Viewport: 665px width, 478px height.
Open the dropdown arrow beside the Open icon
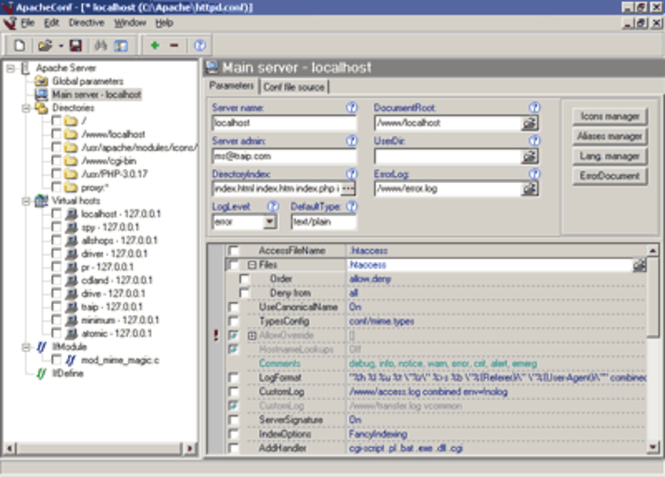click(x=61, y=46)
